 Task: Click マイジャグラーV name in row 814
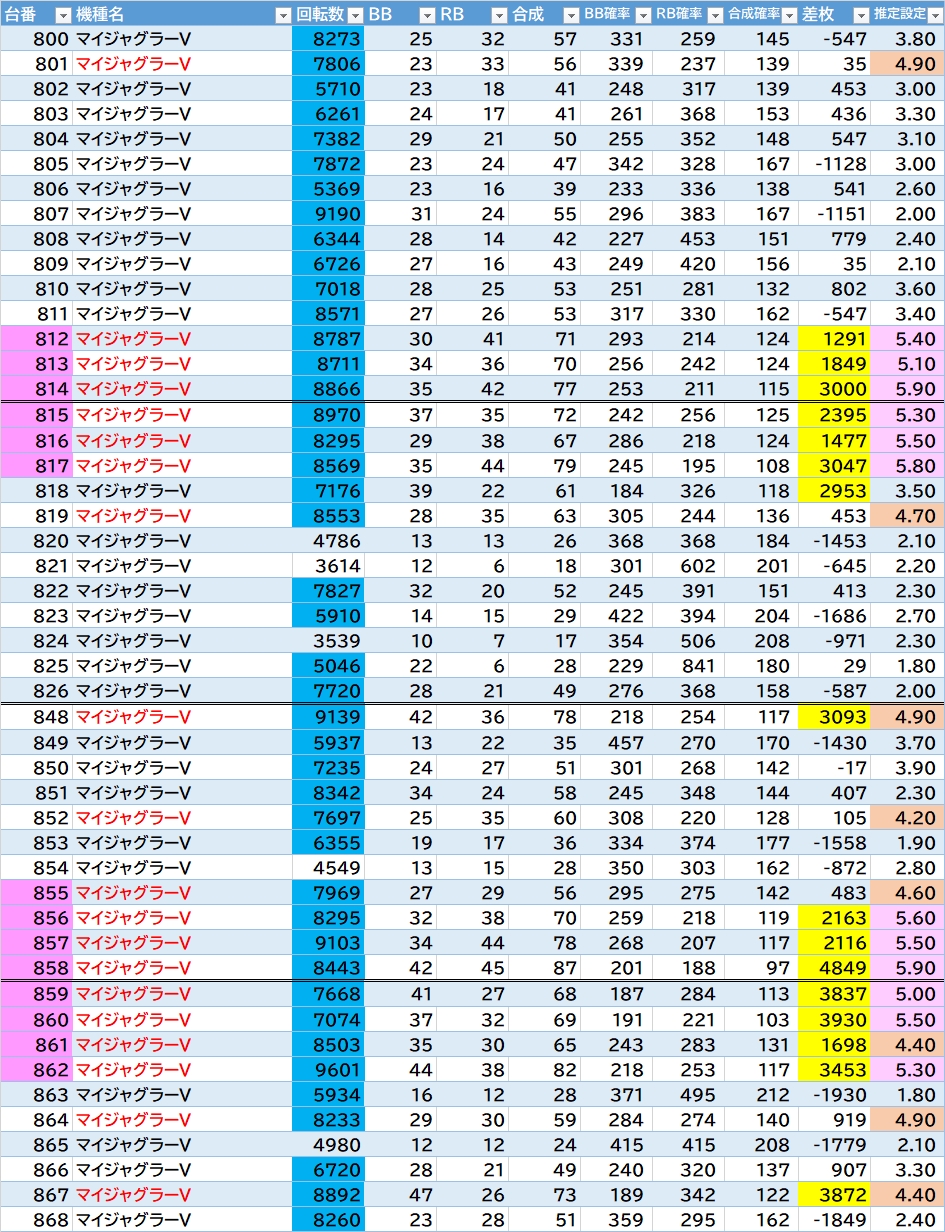point(133,389)
